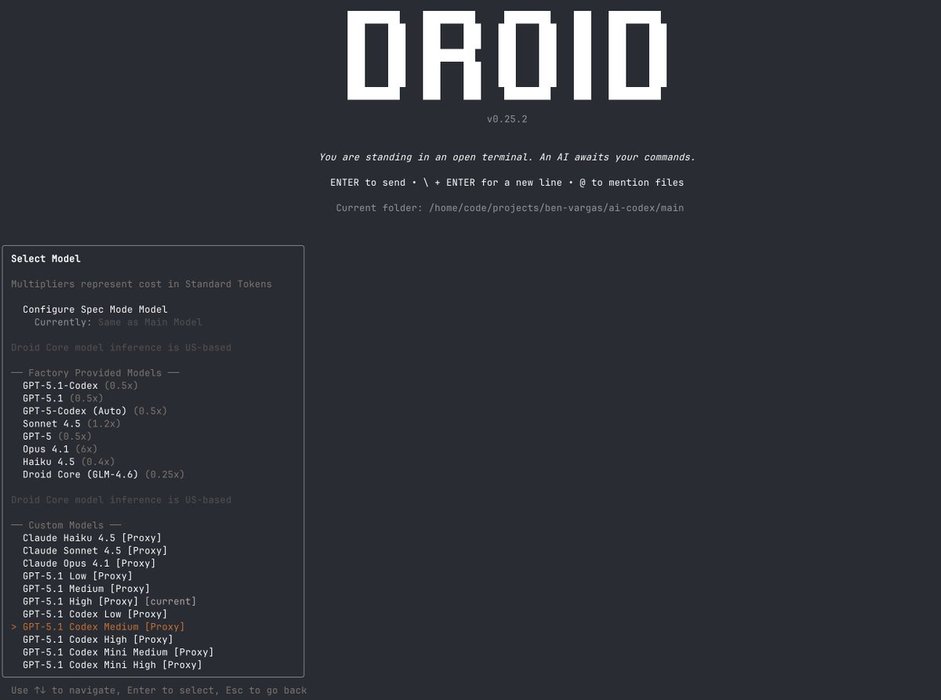Select GPT-5.1 High [Proxy] current model
This screenshot has width=941, height=700.
click(109, 601)
